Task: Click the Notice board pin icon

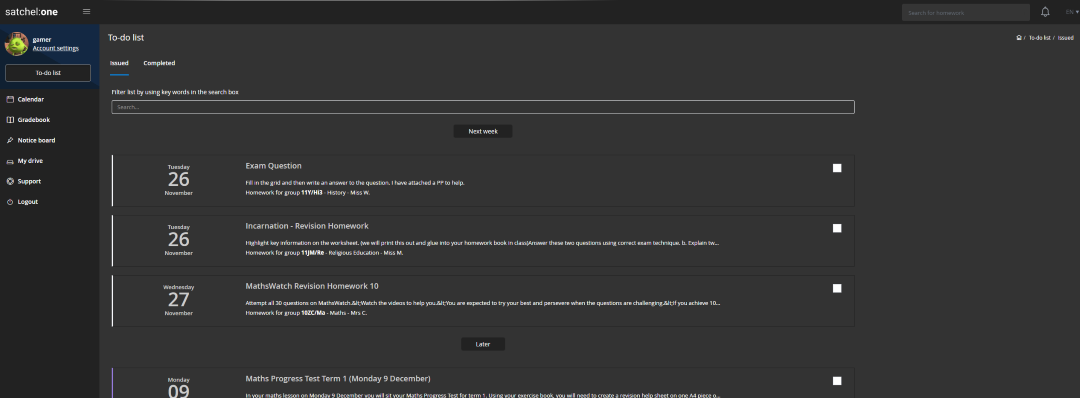Action: tap(10, 140)
